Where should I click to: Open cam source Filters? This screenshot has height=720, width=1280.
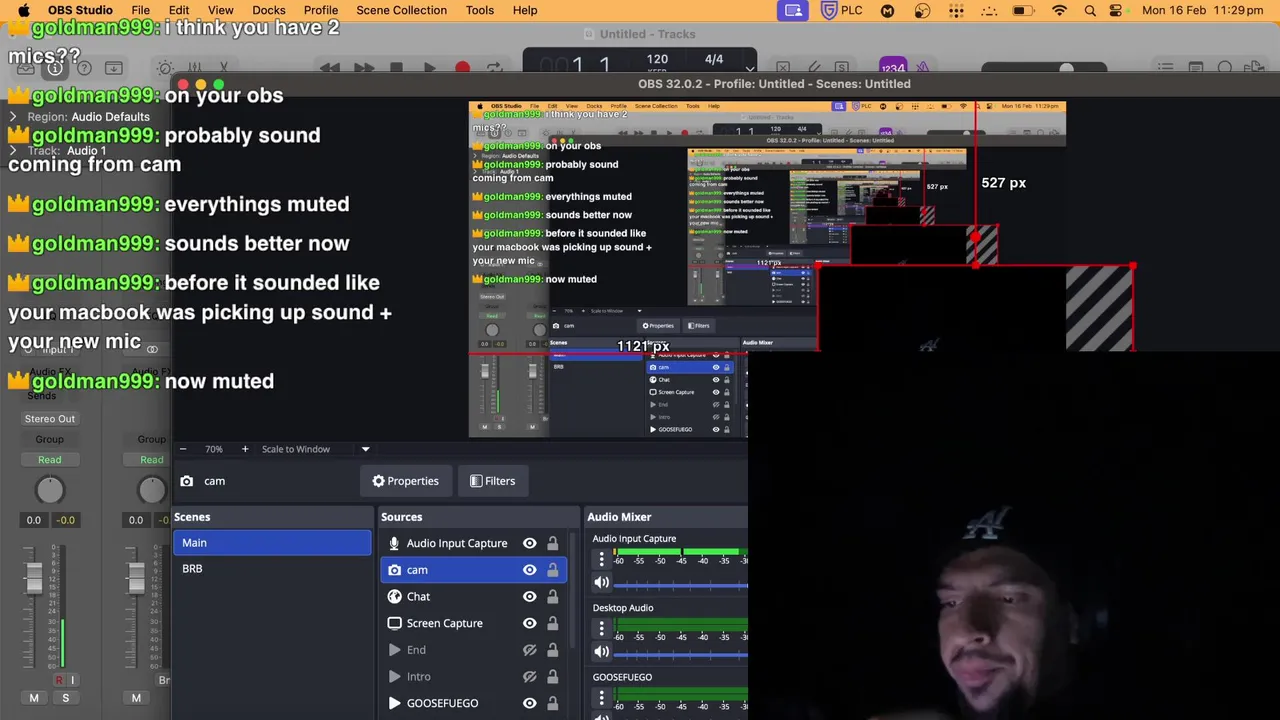(492, 481)
